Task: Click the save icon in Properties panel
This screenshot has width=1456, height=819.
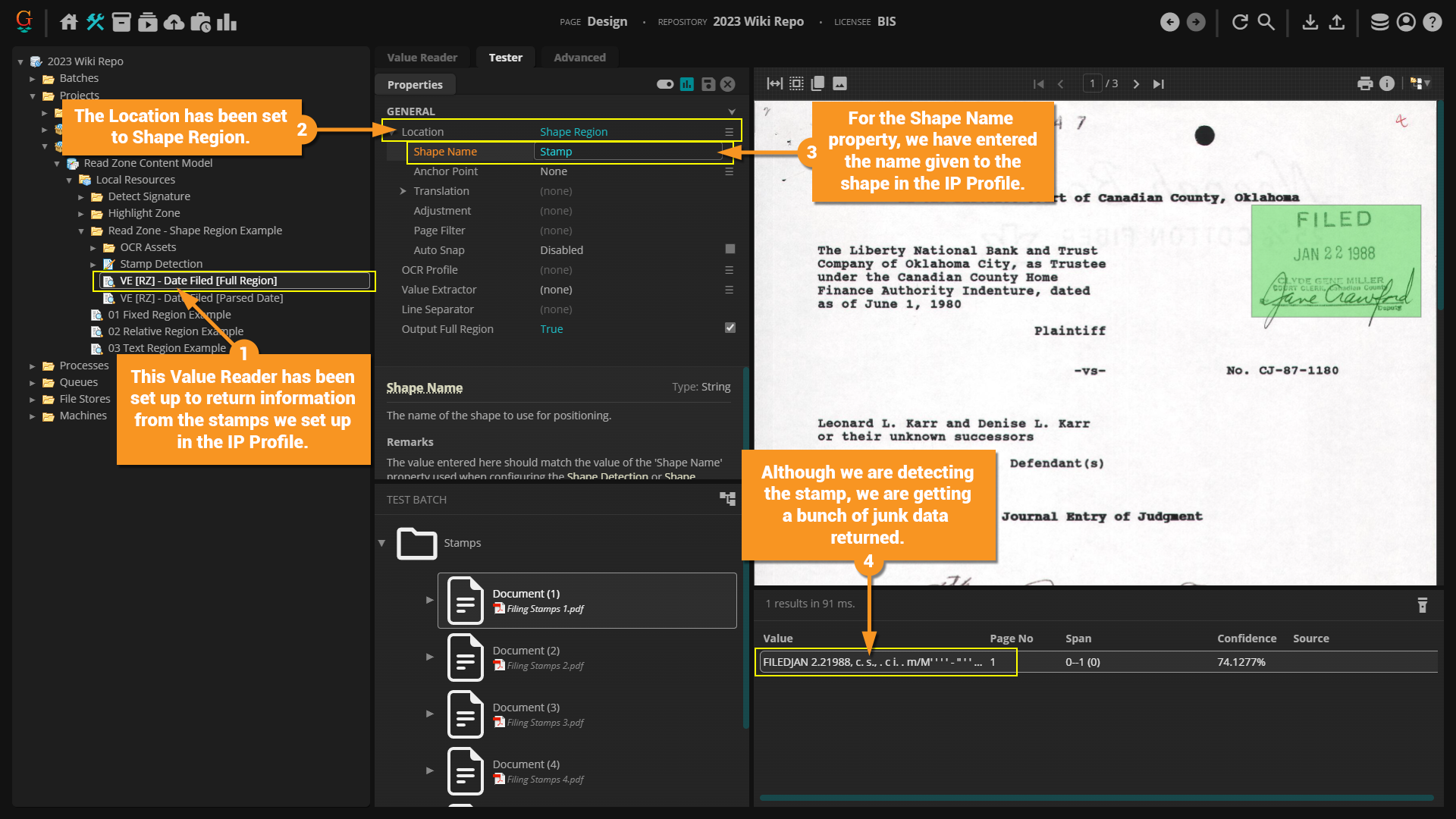Action: [x=708, y=84]
